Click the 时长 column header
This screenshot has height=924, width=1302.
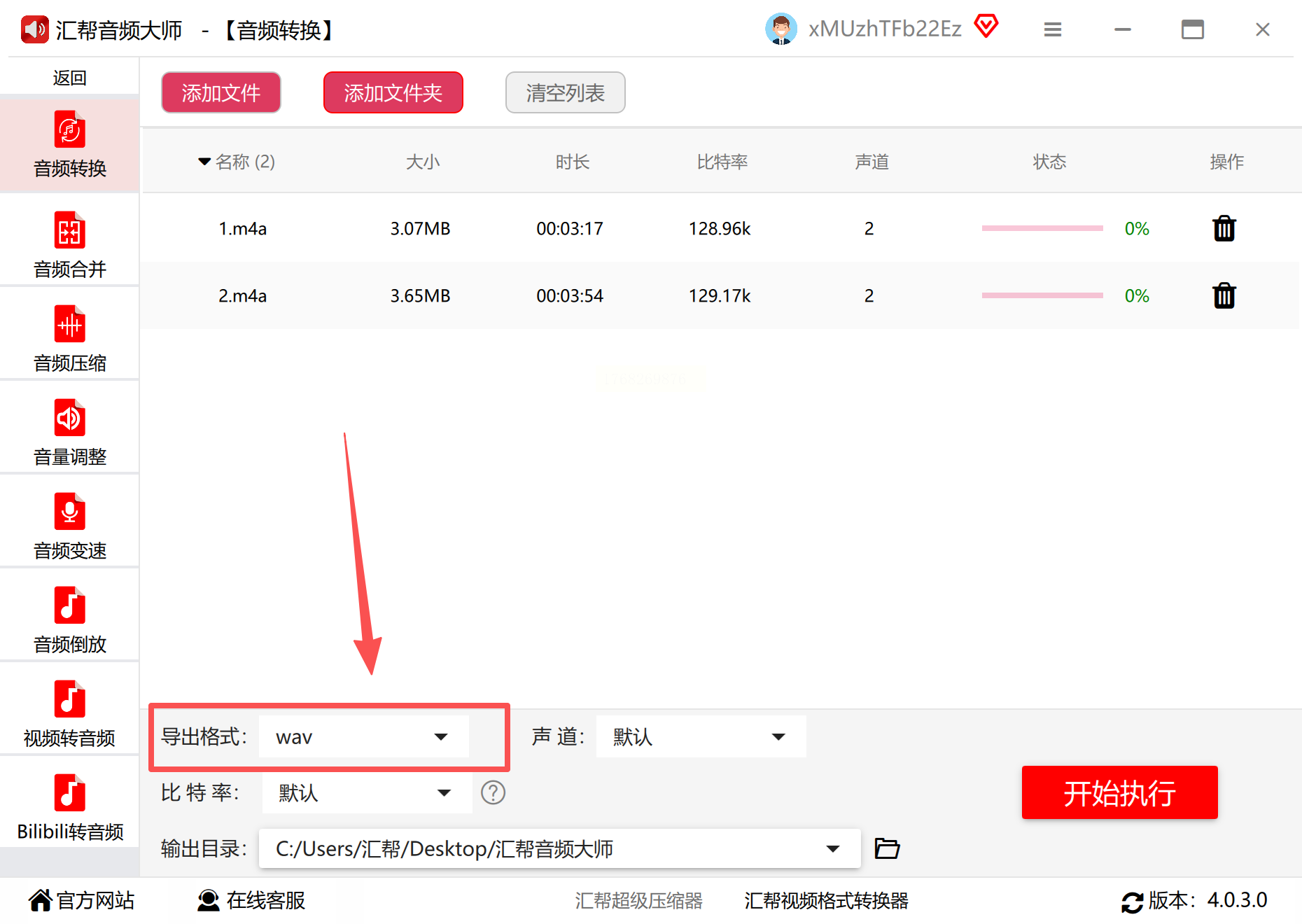click(573, 162)
